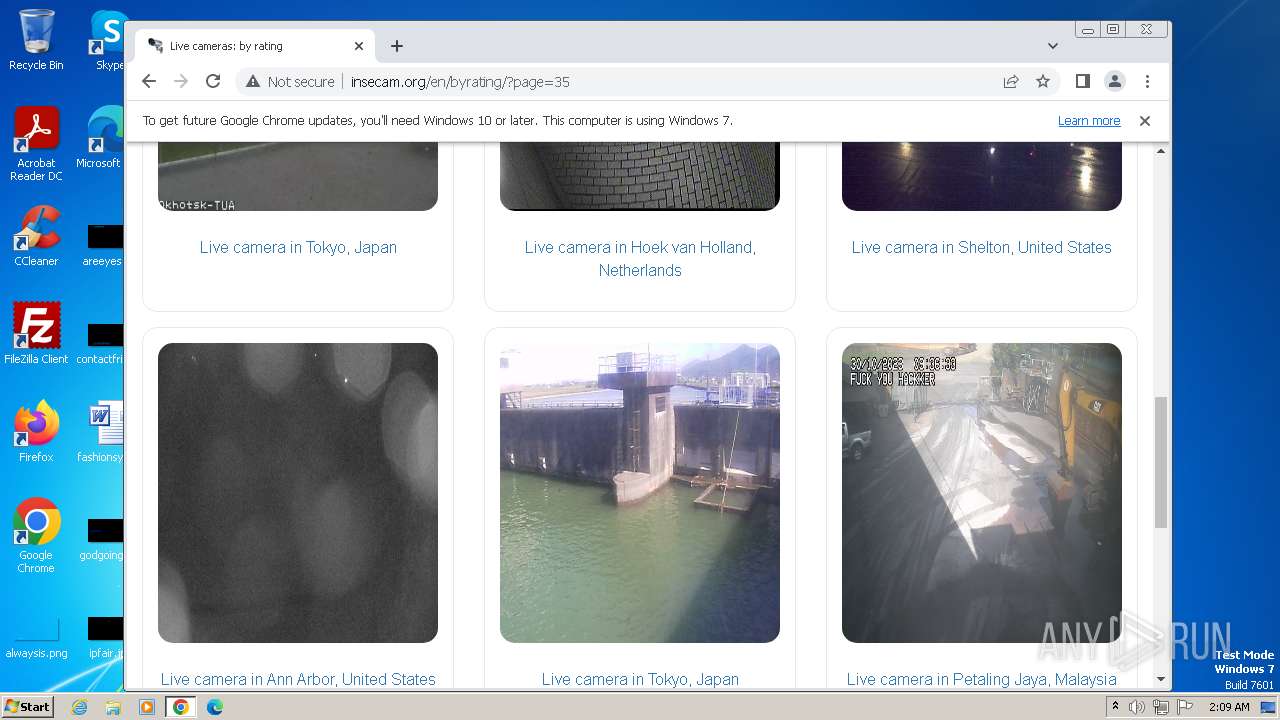Click the page vertical scrollbar thumb
Screen dimensions: 1280x720
point(1161,462)
